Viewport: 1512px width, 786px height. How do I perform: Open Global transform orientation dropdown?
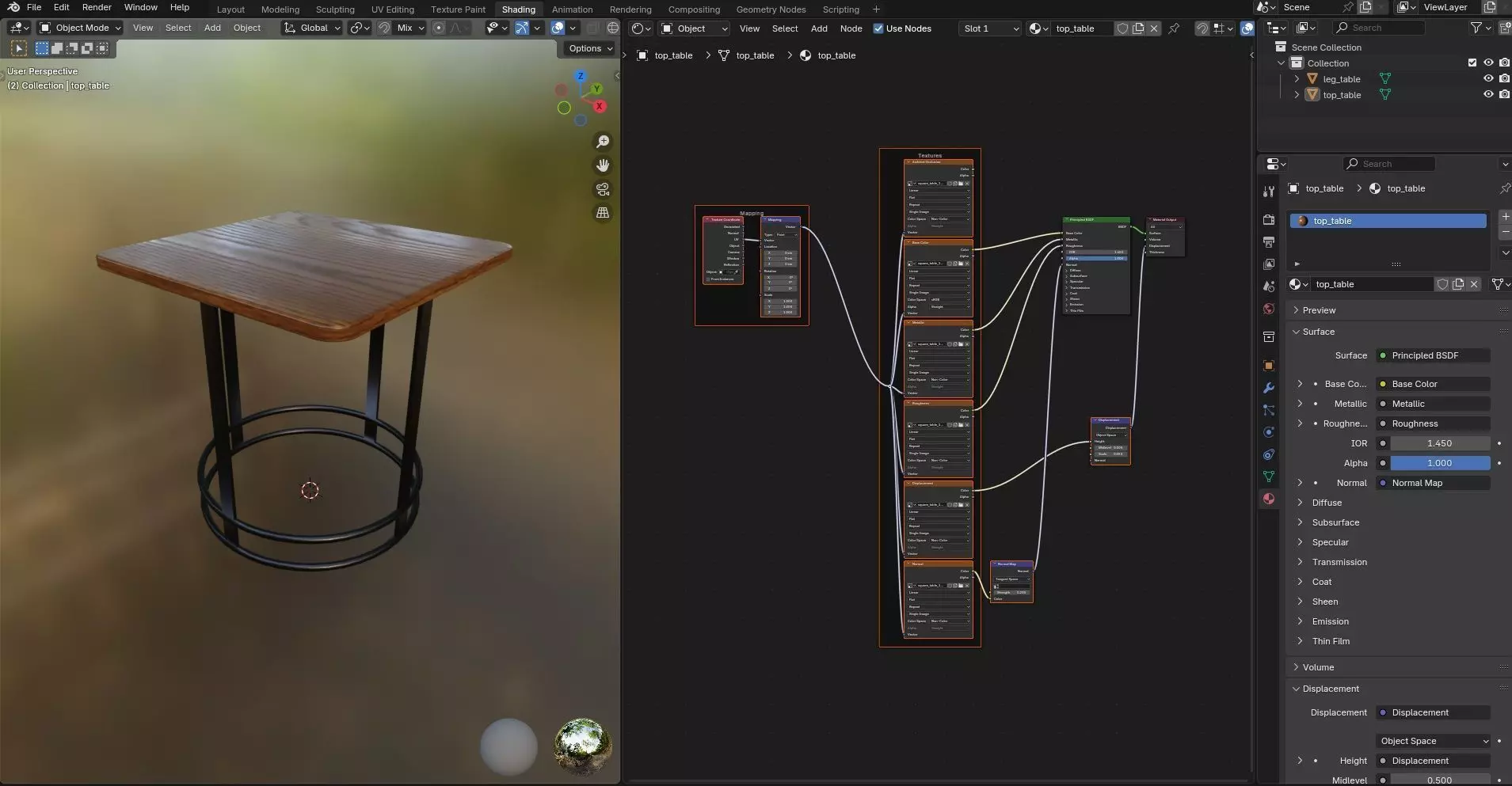pyautogui.click(x=312, y=28)
